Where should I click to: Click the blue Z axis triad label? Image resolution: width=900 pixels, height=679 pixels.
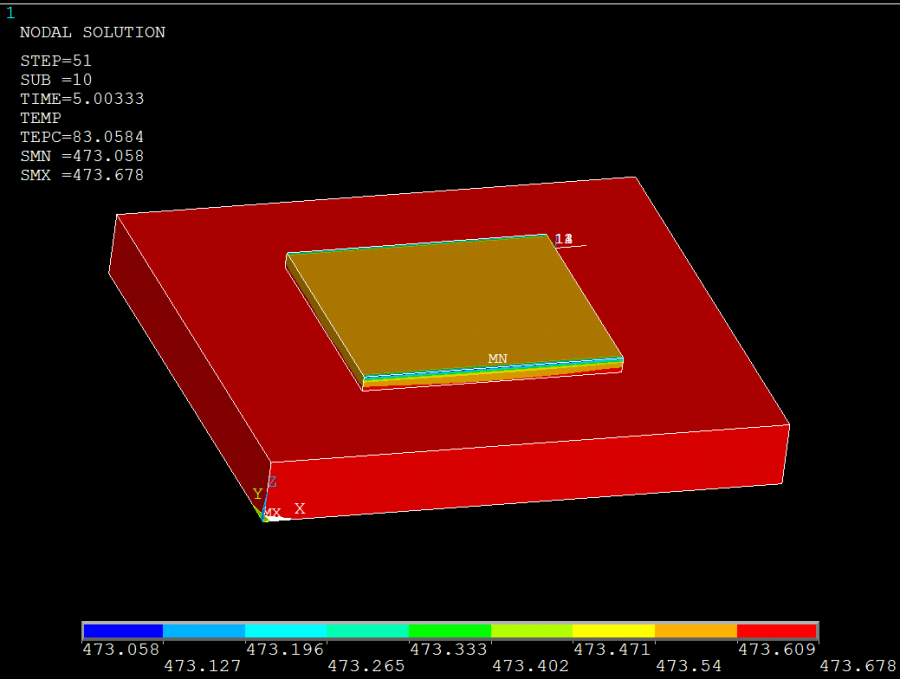point(272,482)
